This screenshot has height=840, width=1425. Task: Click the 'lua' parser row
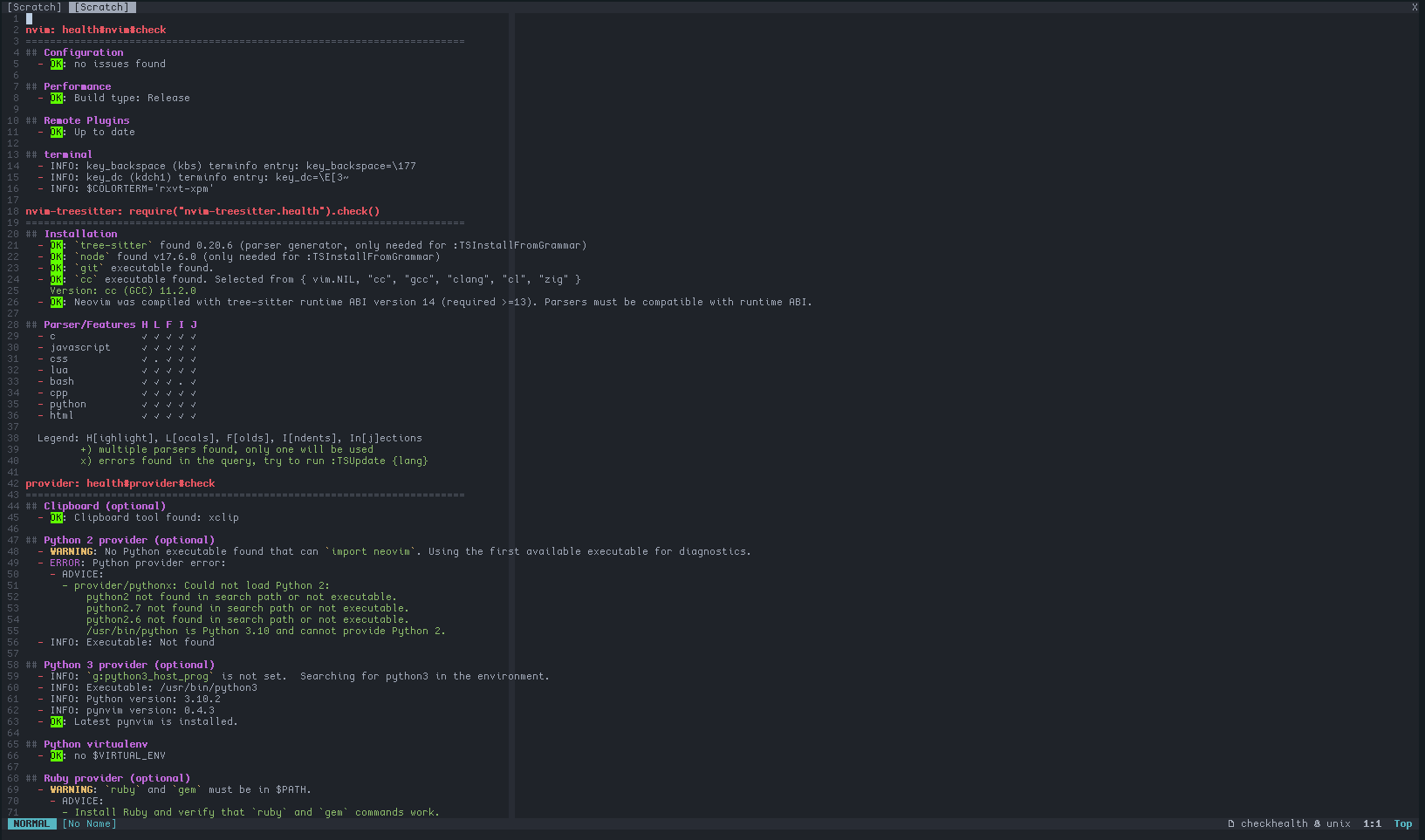pyautogui.click(x=117, y=370)
